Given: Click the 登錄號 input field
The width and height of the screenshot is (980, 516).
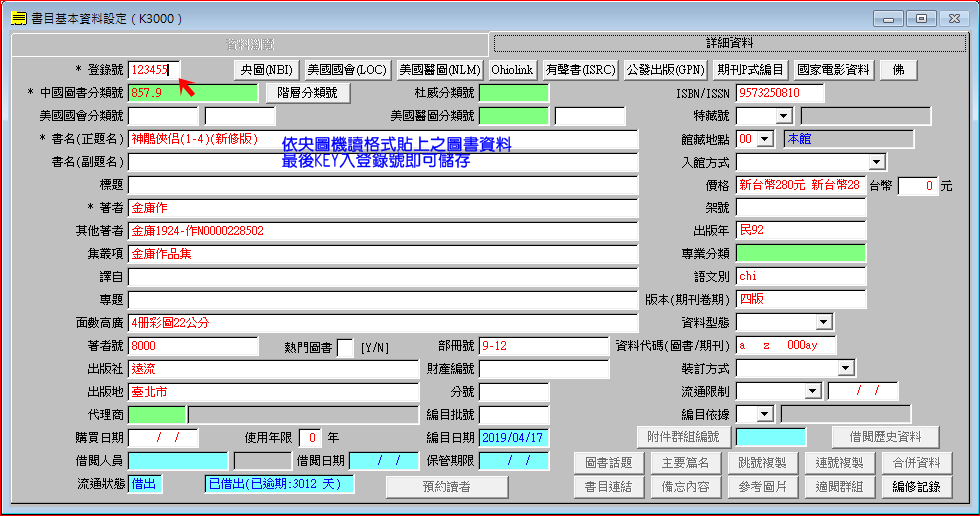Looking at the screenshot, I should point(154,70).
